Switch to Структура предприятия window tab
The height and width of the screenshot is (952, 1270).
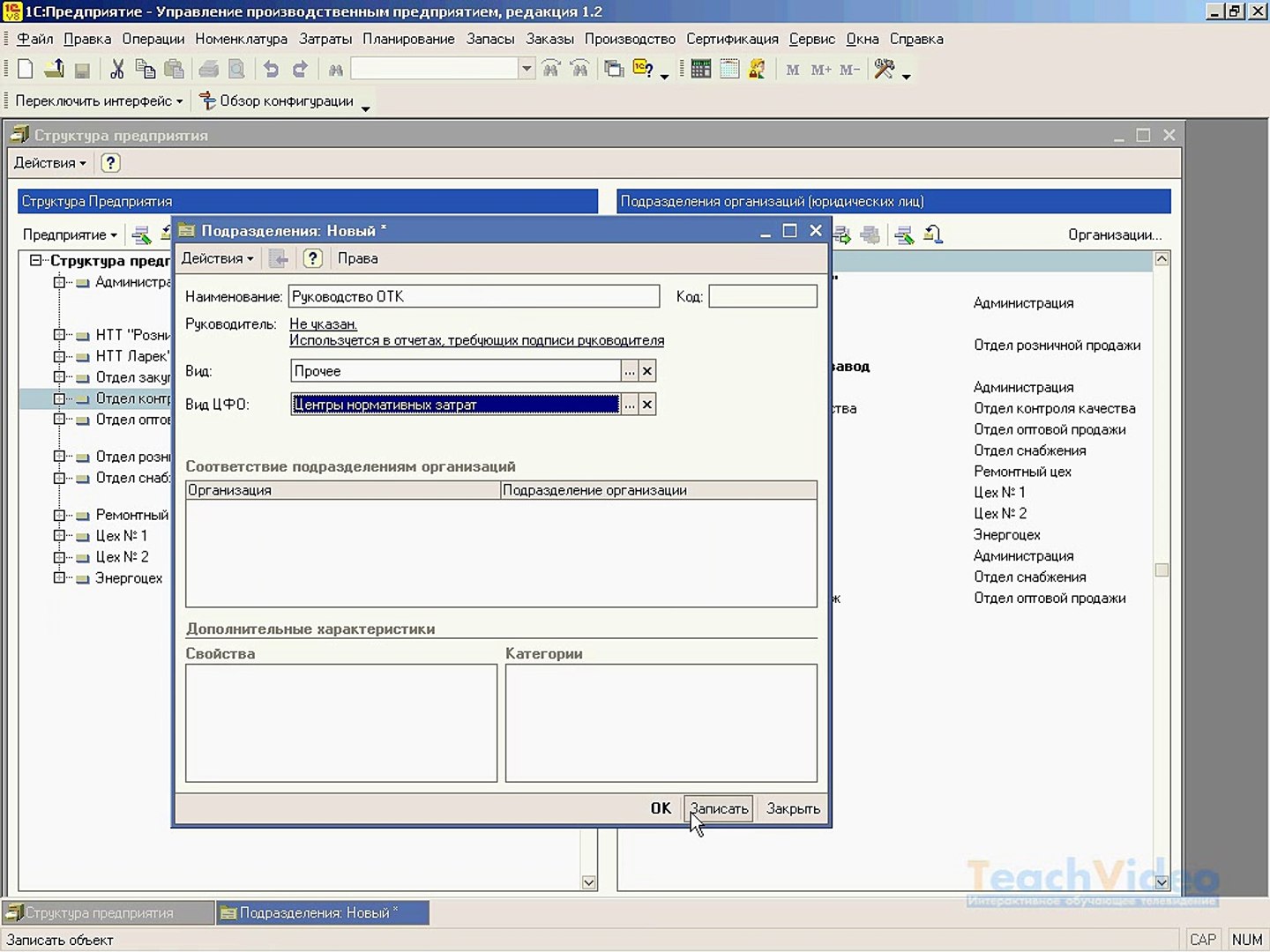(108, 913)
